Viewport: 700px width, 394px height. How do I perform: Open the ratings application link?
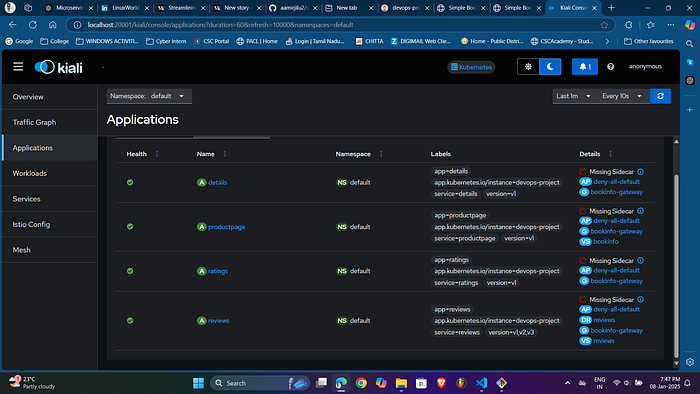[x=218, y=271]
